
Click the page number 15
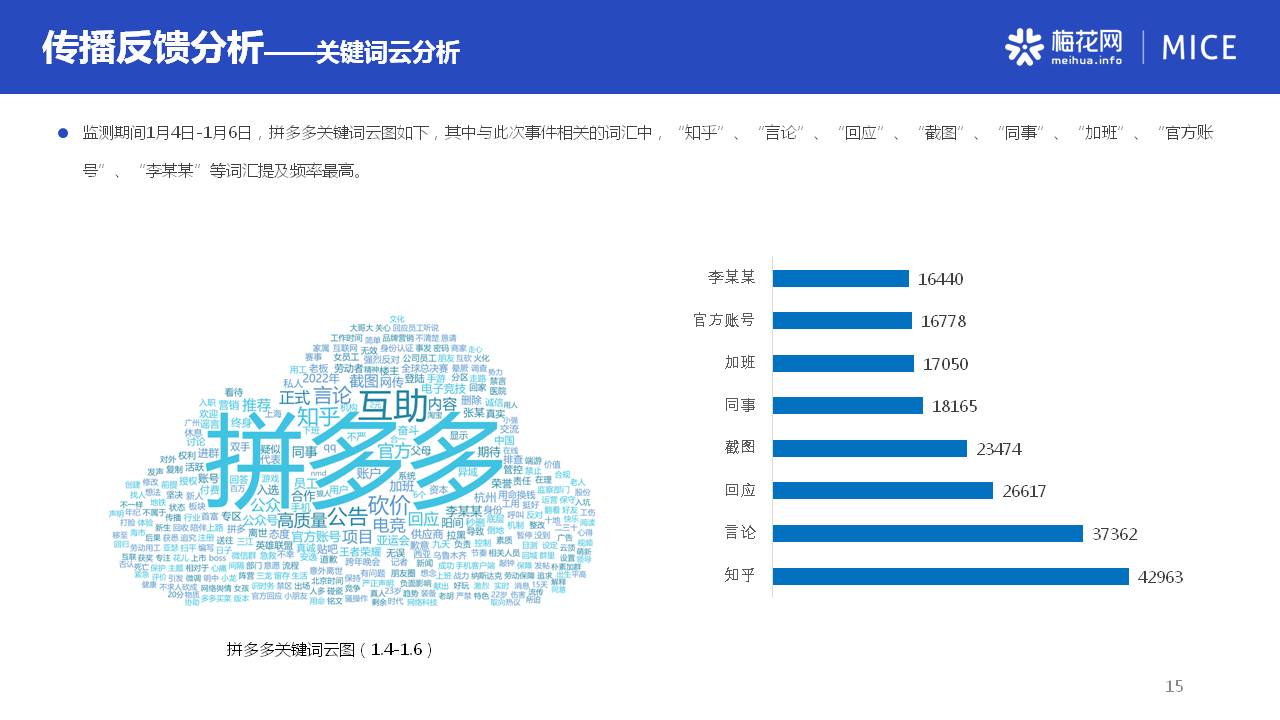point(1174,686)
